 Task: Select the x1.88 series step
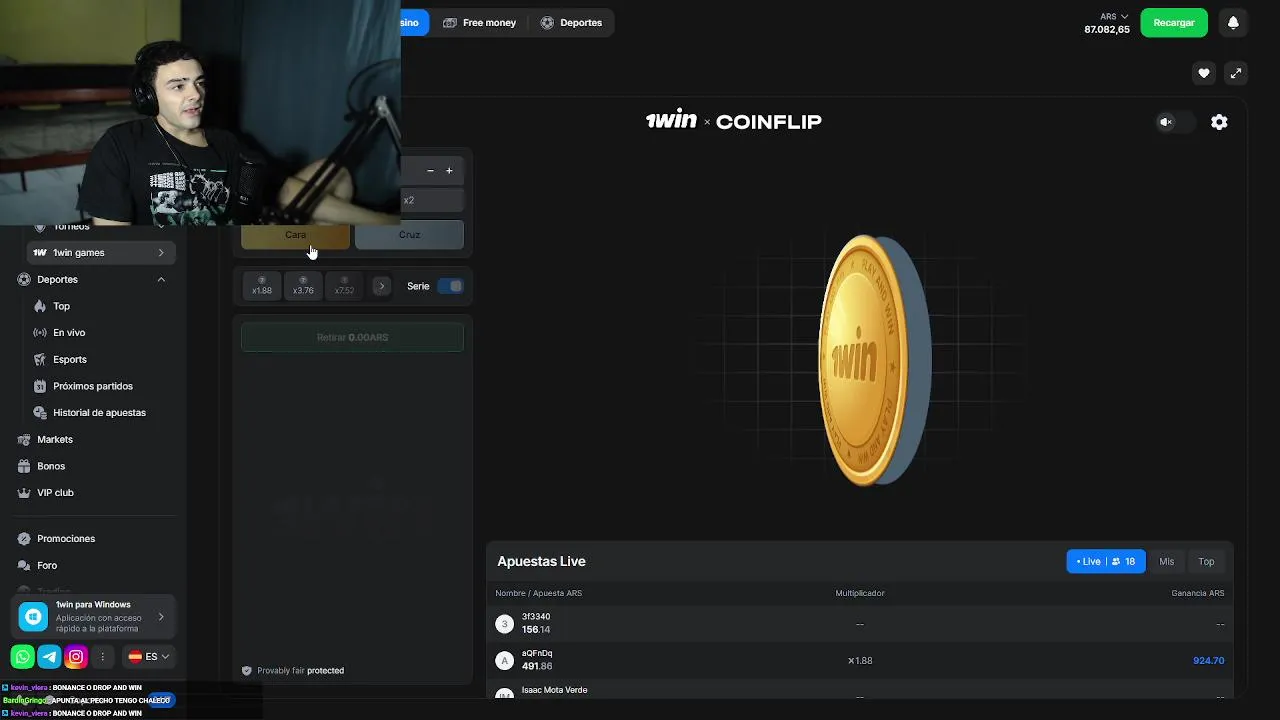pyautogui.click(x=262, y=286)
